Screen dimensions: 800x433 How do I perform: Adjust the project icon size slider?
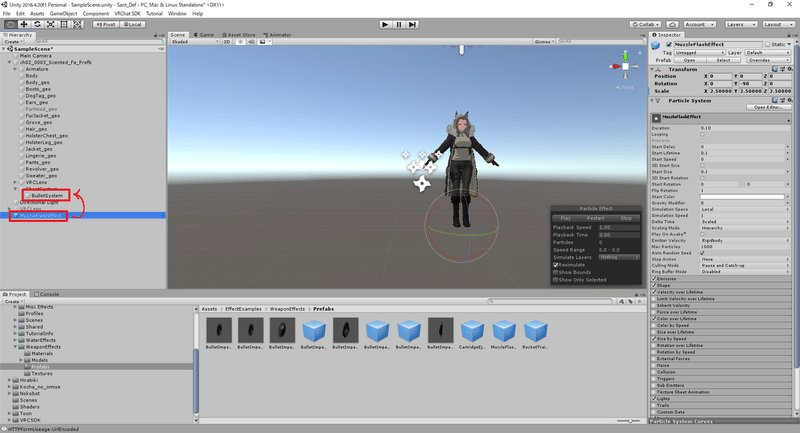[631, 421]
